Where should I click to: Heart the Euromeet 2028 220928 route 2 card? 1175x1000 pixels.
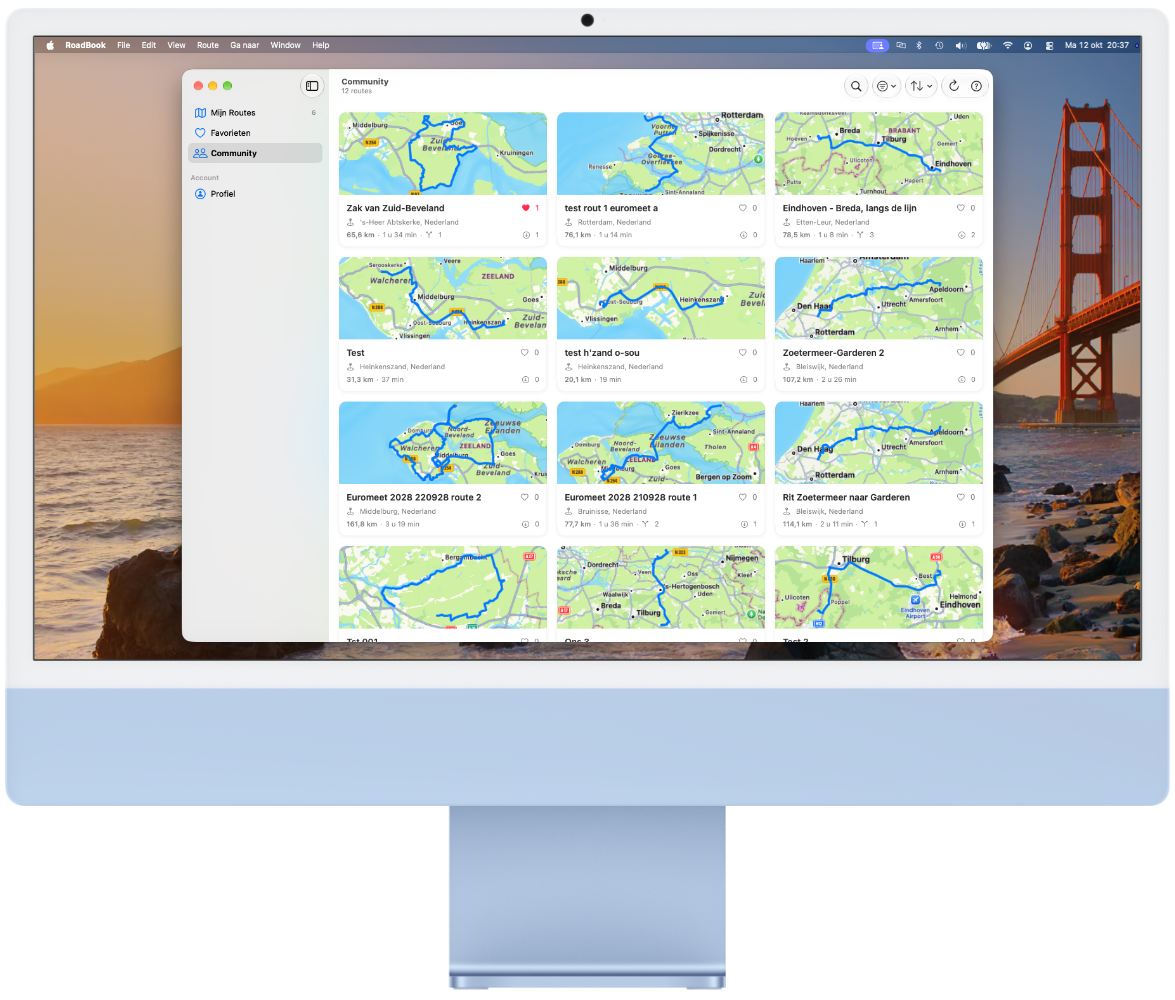525,497
